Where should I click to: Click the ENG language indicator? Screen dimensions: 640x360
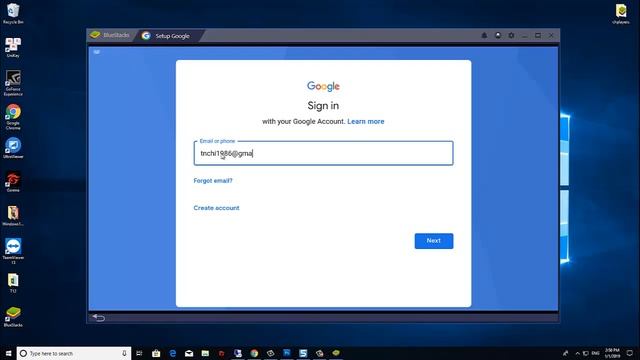point(596,353)
